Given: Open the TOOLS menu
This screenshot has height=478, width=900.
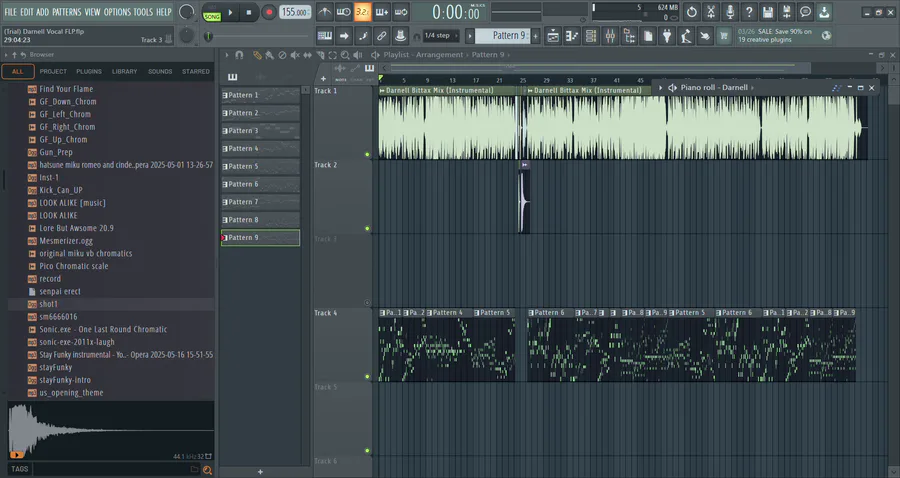Looking at the screenshot, I should [x=143, y=12].
